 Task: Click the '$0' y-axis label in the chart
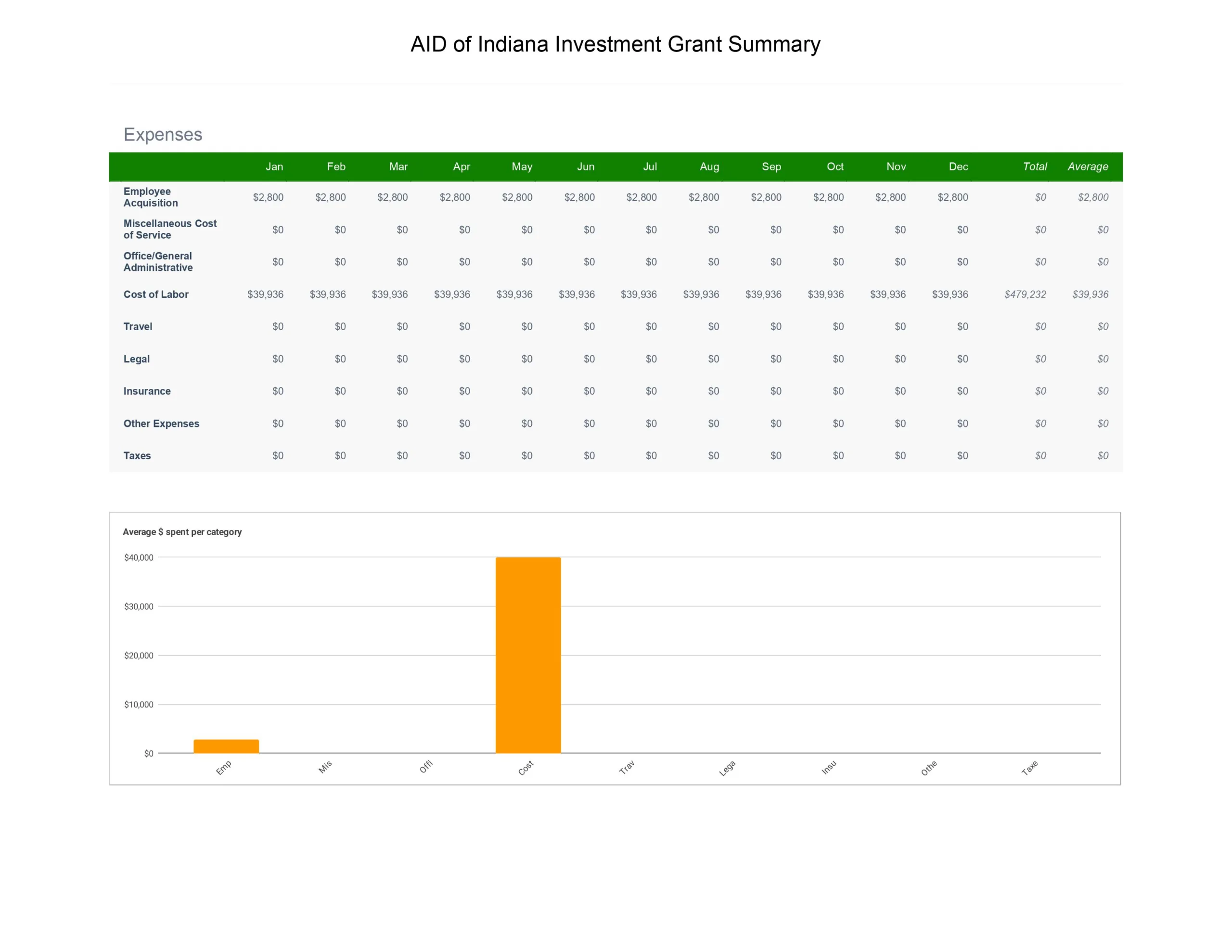(x=148, y=753)
